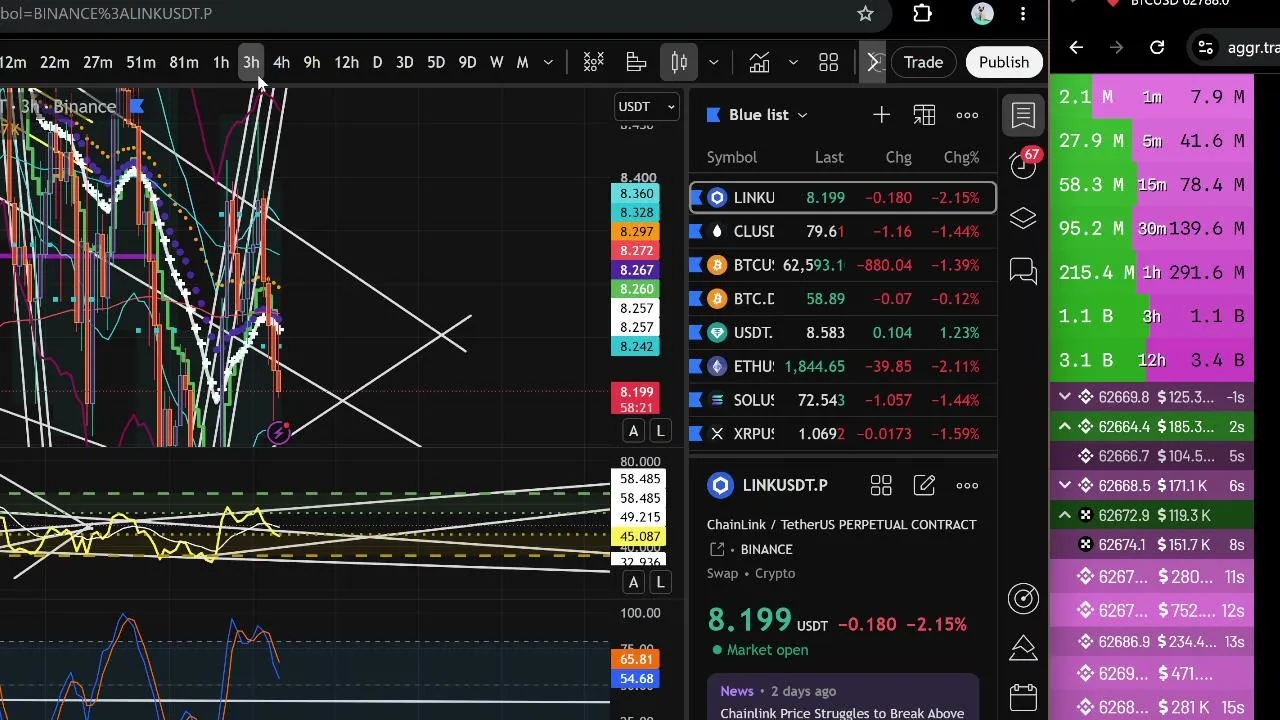This screenshot has height=720, width=1280.
Task: Open LINKUSDT.P details more options
Action: 967,486
